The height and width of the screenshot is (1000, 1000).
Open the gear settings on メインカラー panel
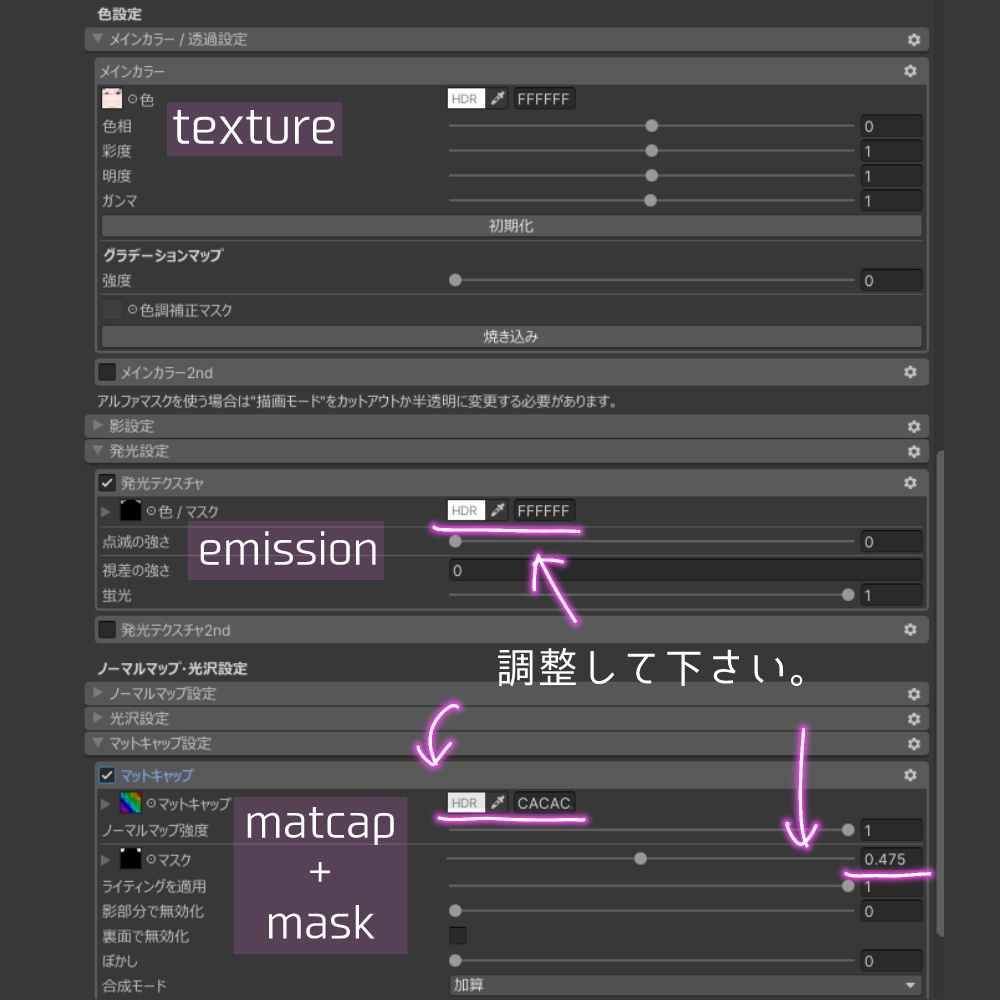coord(910,71)
